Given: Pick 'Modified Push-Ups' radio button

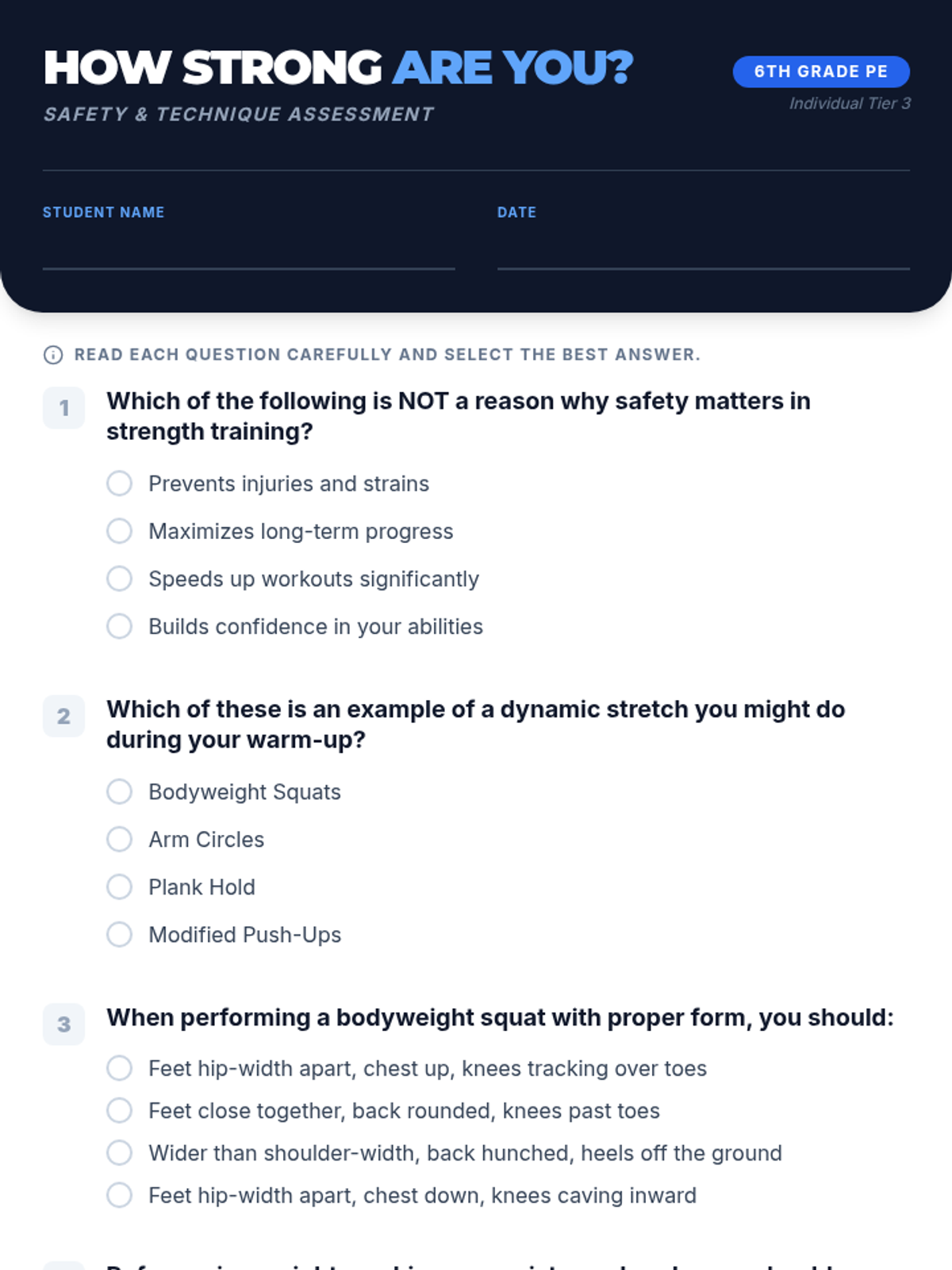Looking at the screenshot, I should tap(120, 934).
